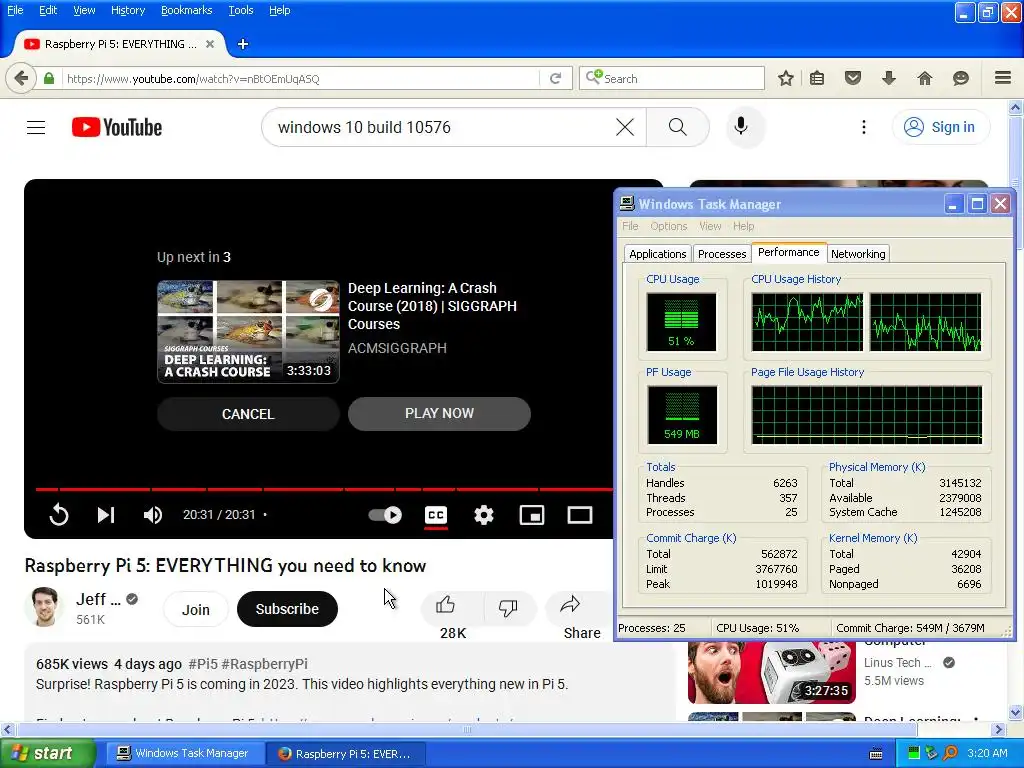This screenshot has width=1024, height=768.
Task: Focus the Firefox toolbar Search field
Action: (672, 78)
